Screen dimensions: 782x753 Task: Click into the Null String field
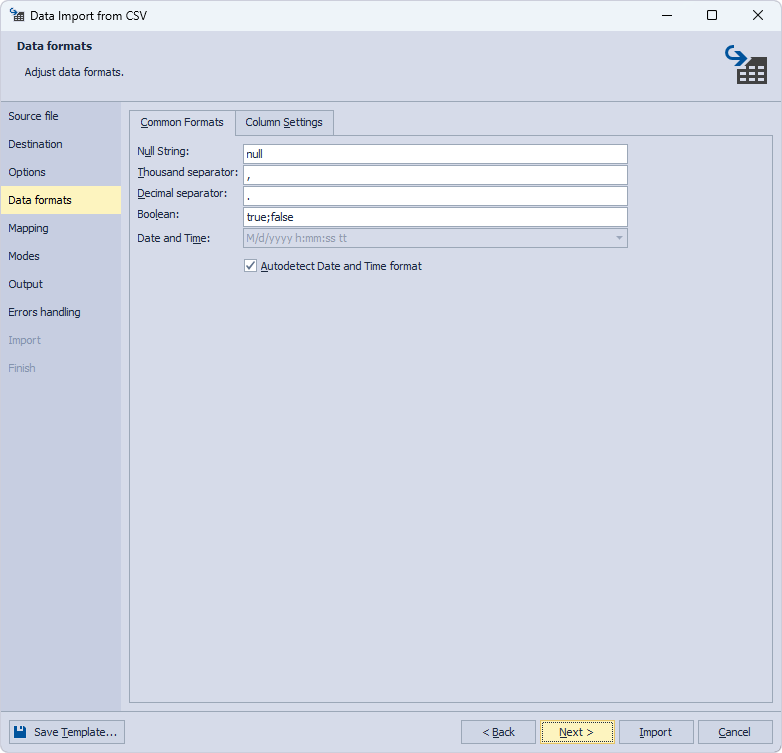435,154
